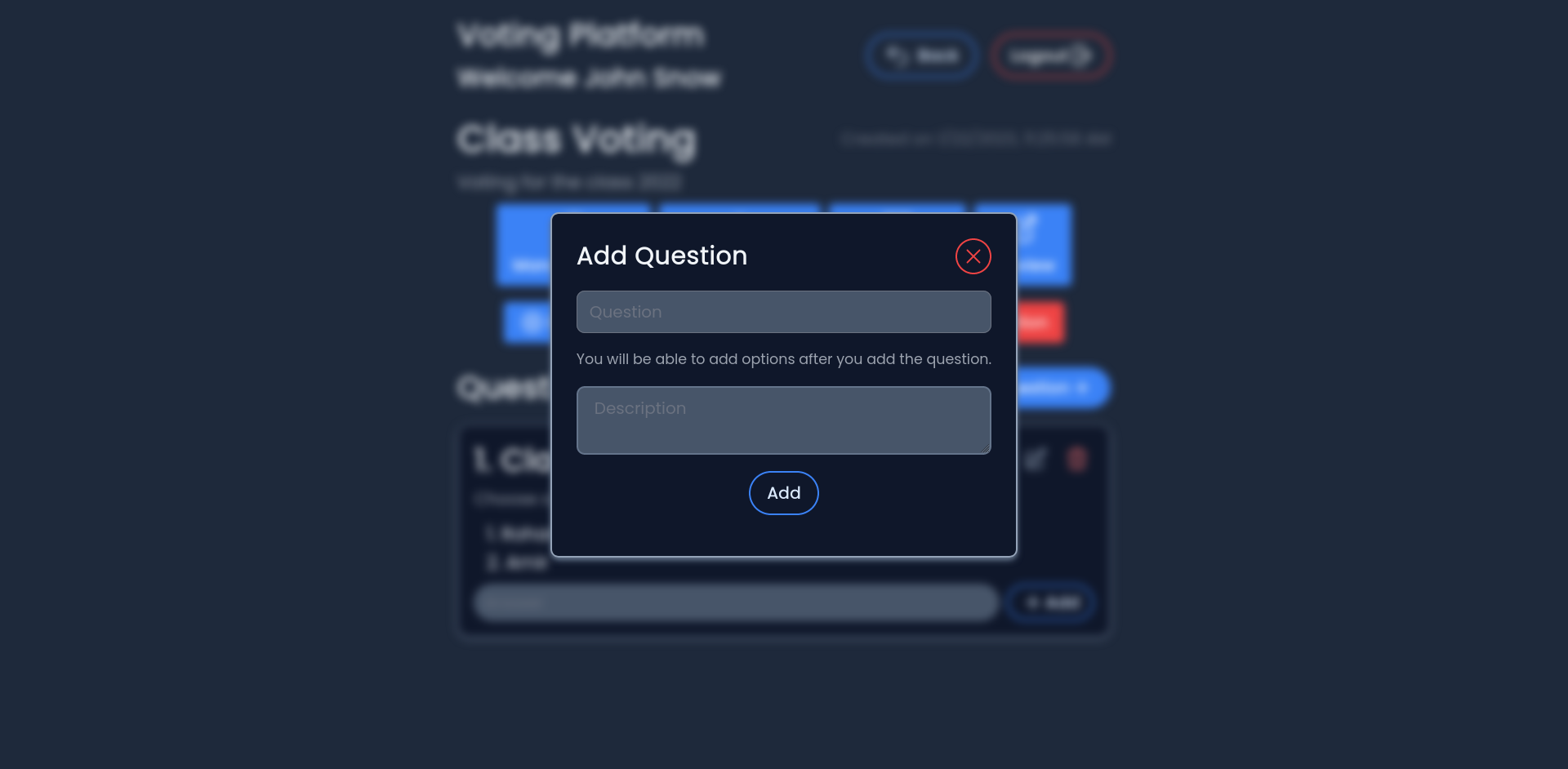
Task: Click the option text input at the card bottom
Action: pos(735,602)
